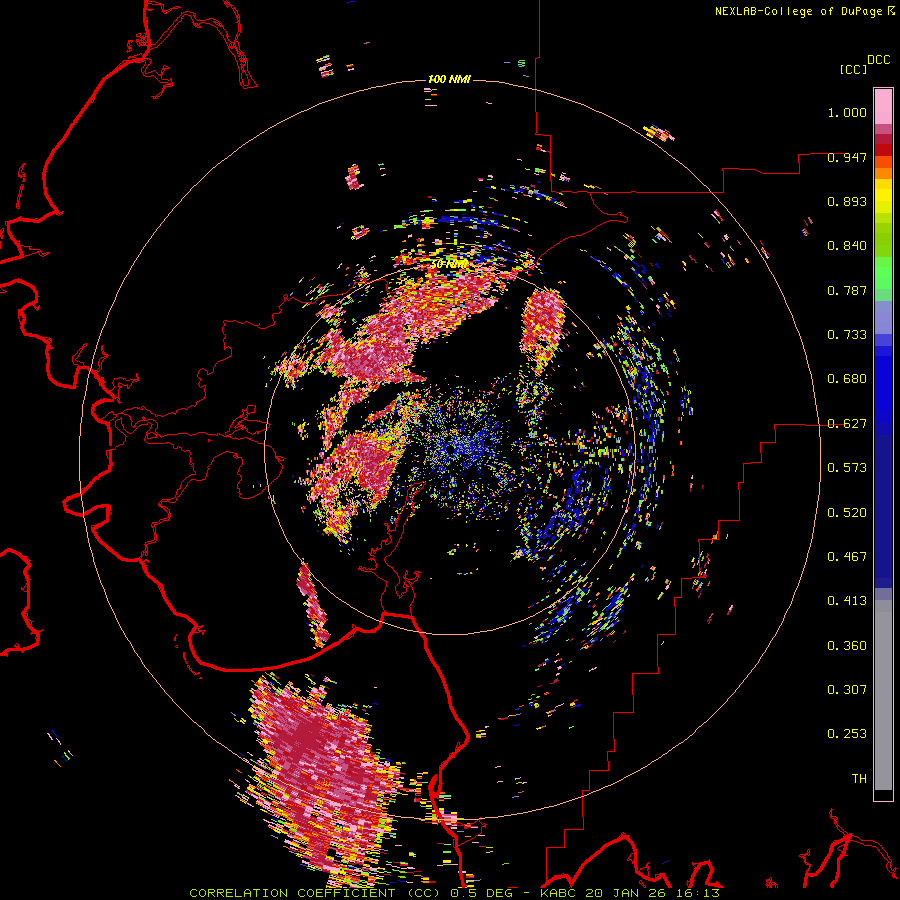
Task: Click the TH threshold label on legend
Action: (x=859, y=779)
